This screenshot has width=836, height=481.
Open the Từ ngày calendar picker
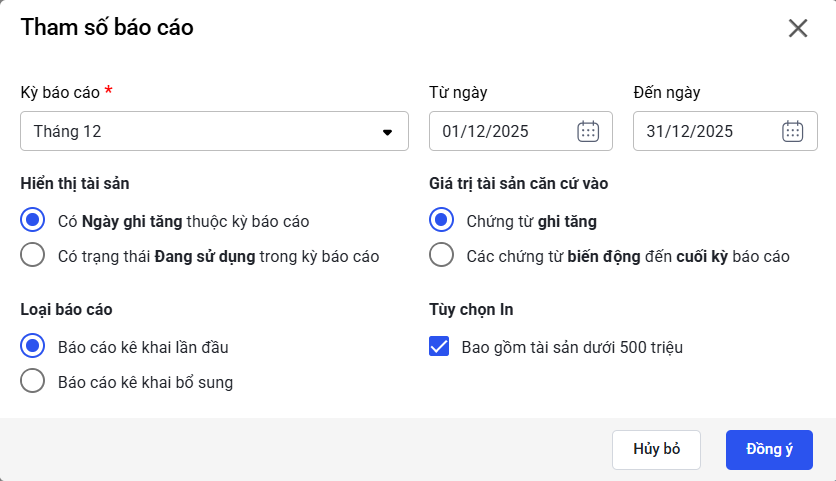coord(588,131)
